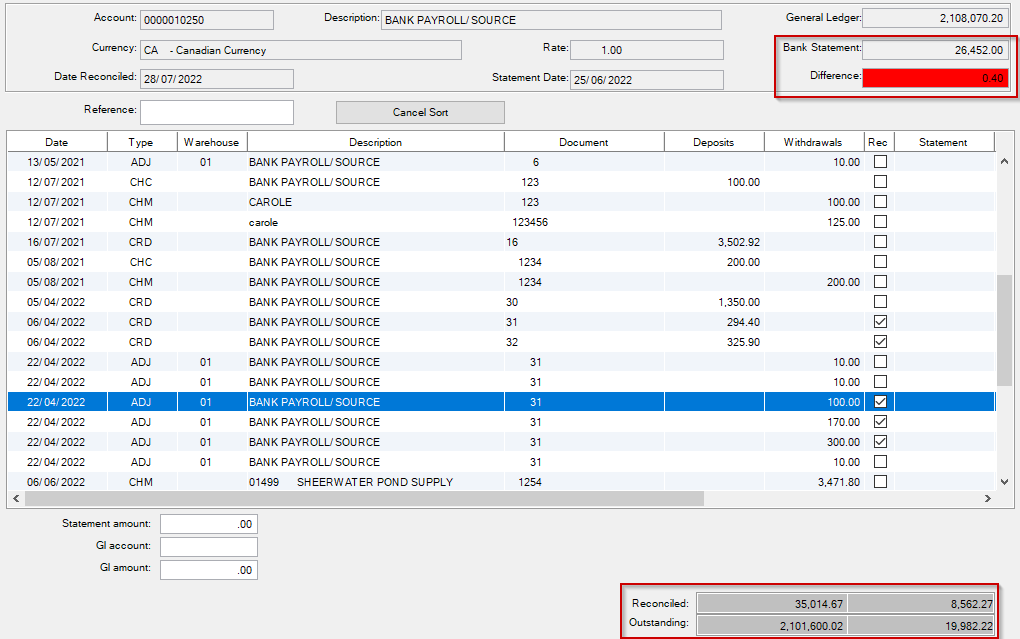1020x639 pixels.
Task: Check Rec box for SHEERWATER POND SUPPLY row
Action: (880, 482)
